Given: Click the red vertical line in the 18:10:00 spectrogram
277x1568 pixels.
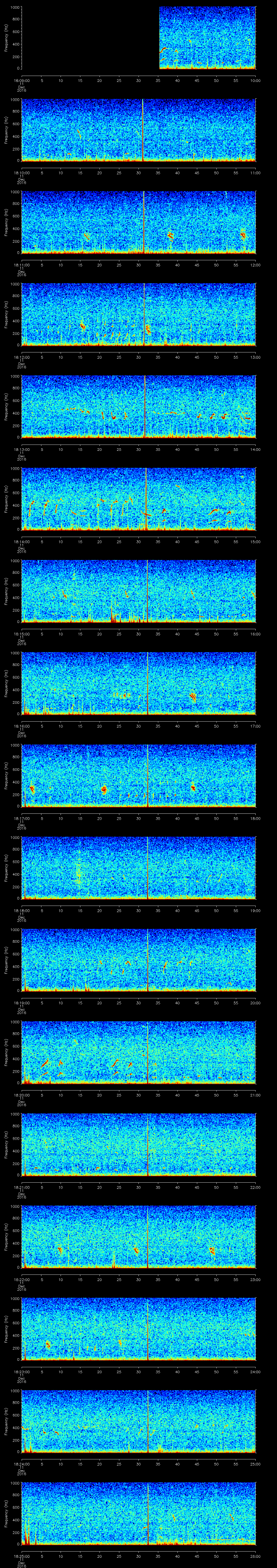Looking at the screenshot, I should [x=143, y=130].
